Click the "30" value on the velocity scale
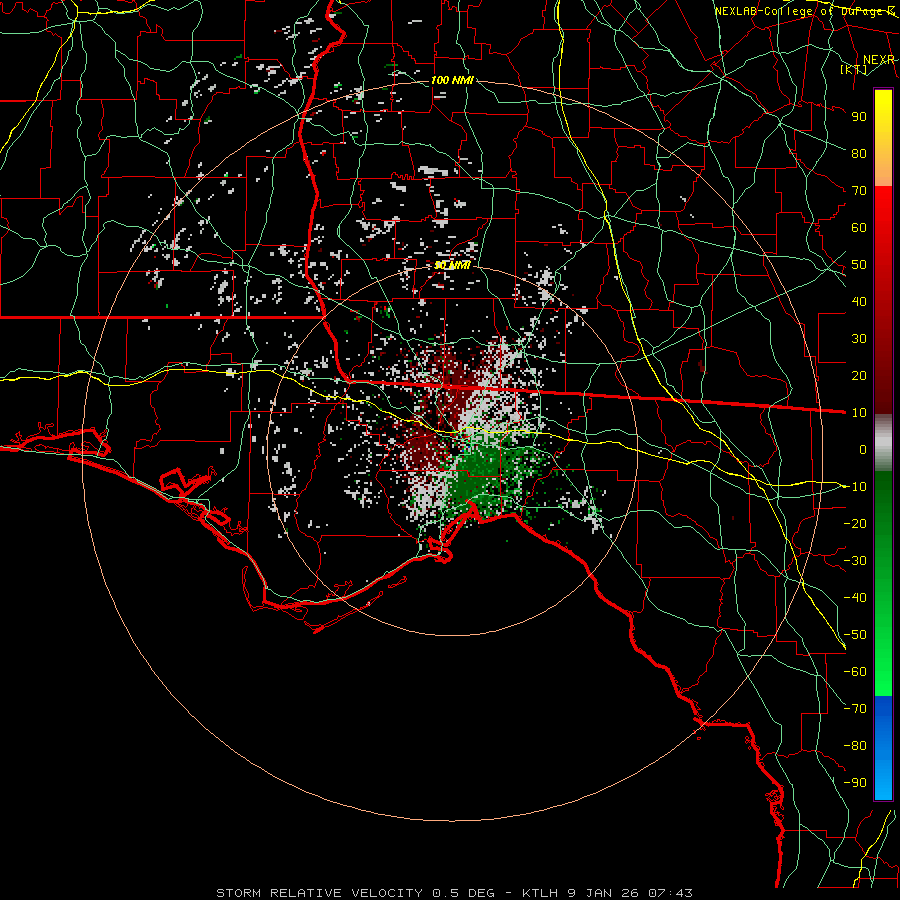Viewport: 900px width, 900px height. [859, 339]
